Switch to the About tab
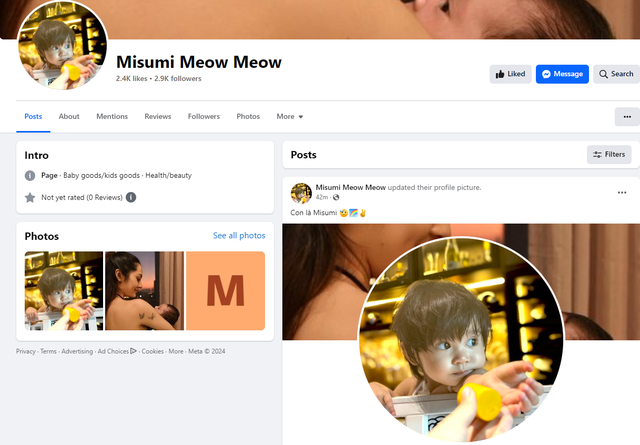Screen dimensions: 640x445 click(69, 117)
